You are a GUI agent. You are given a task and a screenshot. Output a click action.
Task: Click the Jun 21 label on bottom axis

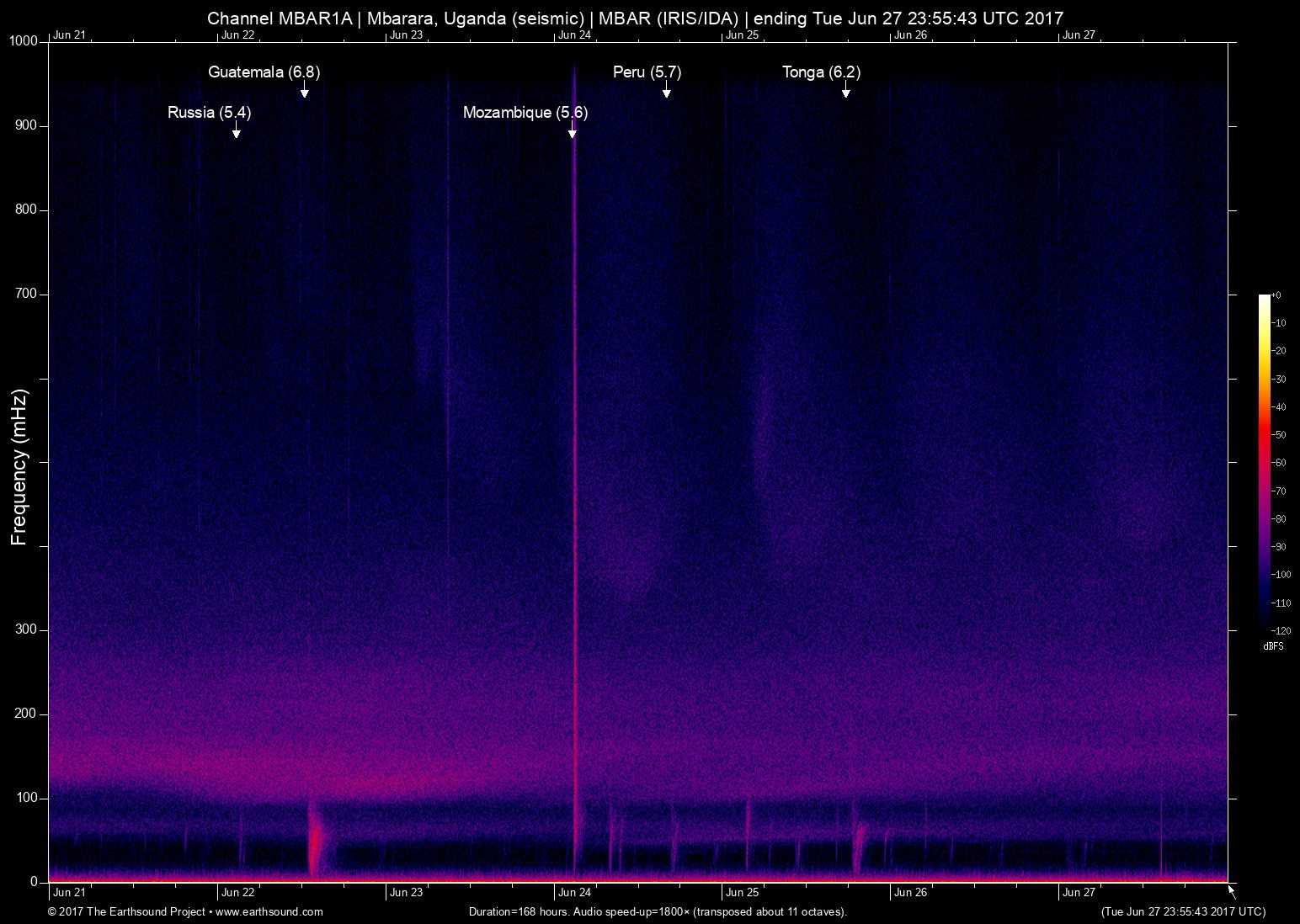pyautogui.click(x=69, y=893)
